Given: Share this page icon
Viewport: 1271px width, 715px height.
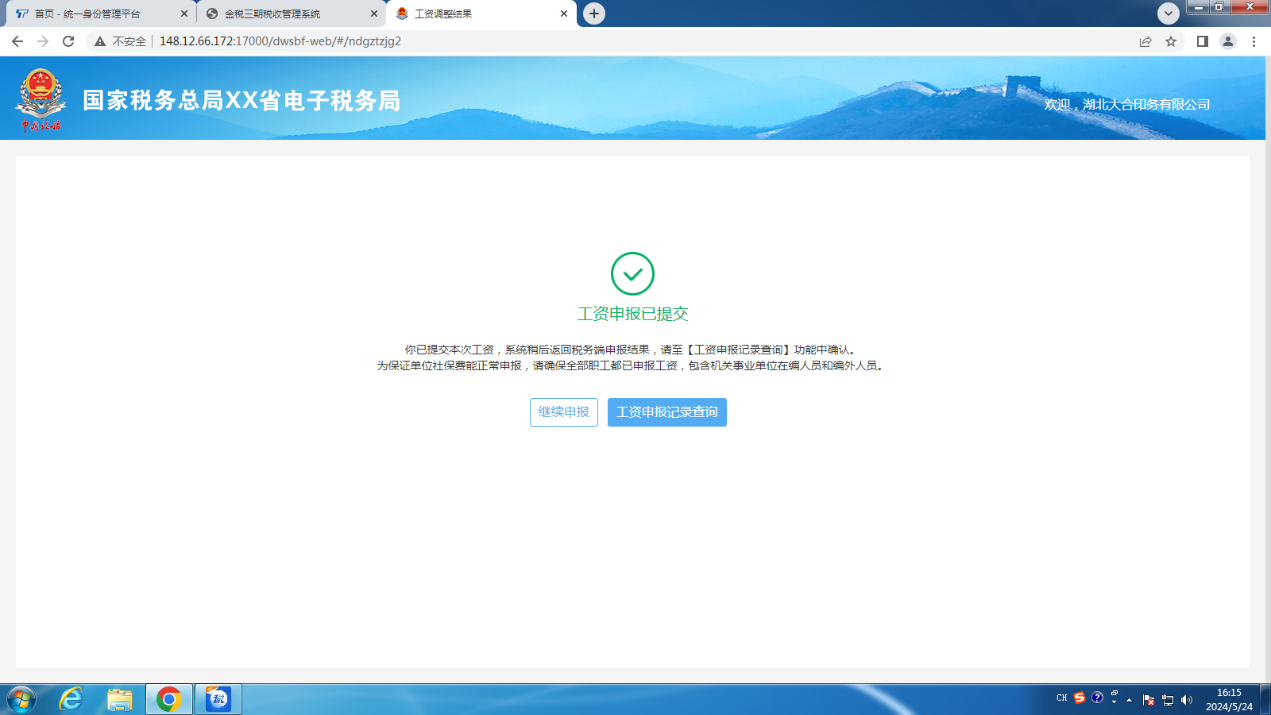Looking at the screenshot, I should point(1145,42).
